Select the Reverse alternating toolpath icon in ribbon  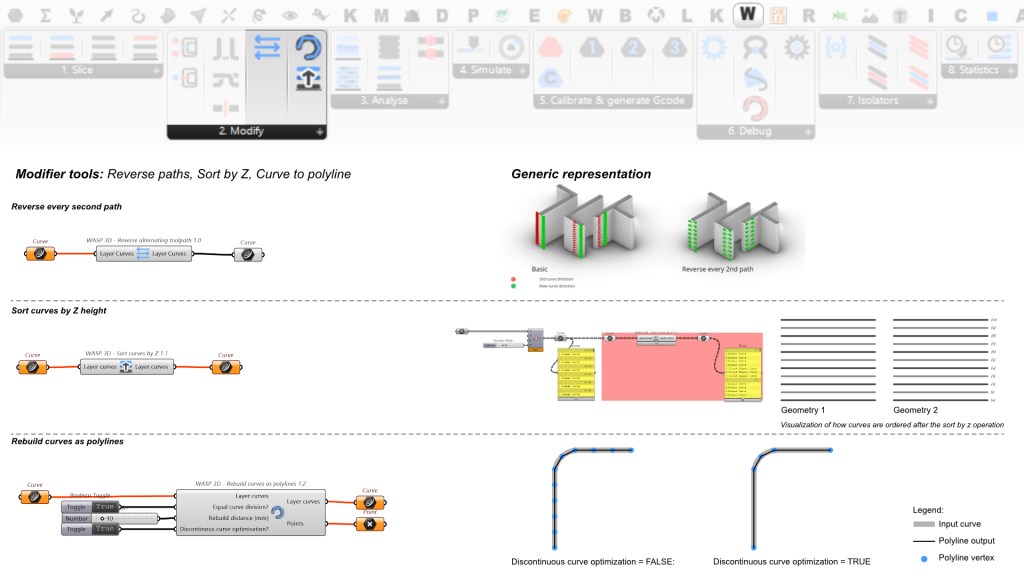click(267, 46)
